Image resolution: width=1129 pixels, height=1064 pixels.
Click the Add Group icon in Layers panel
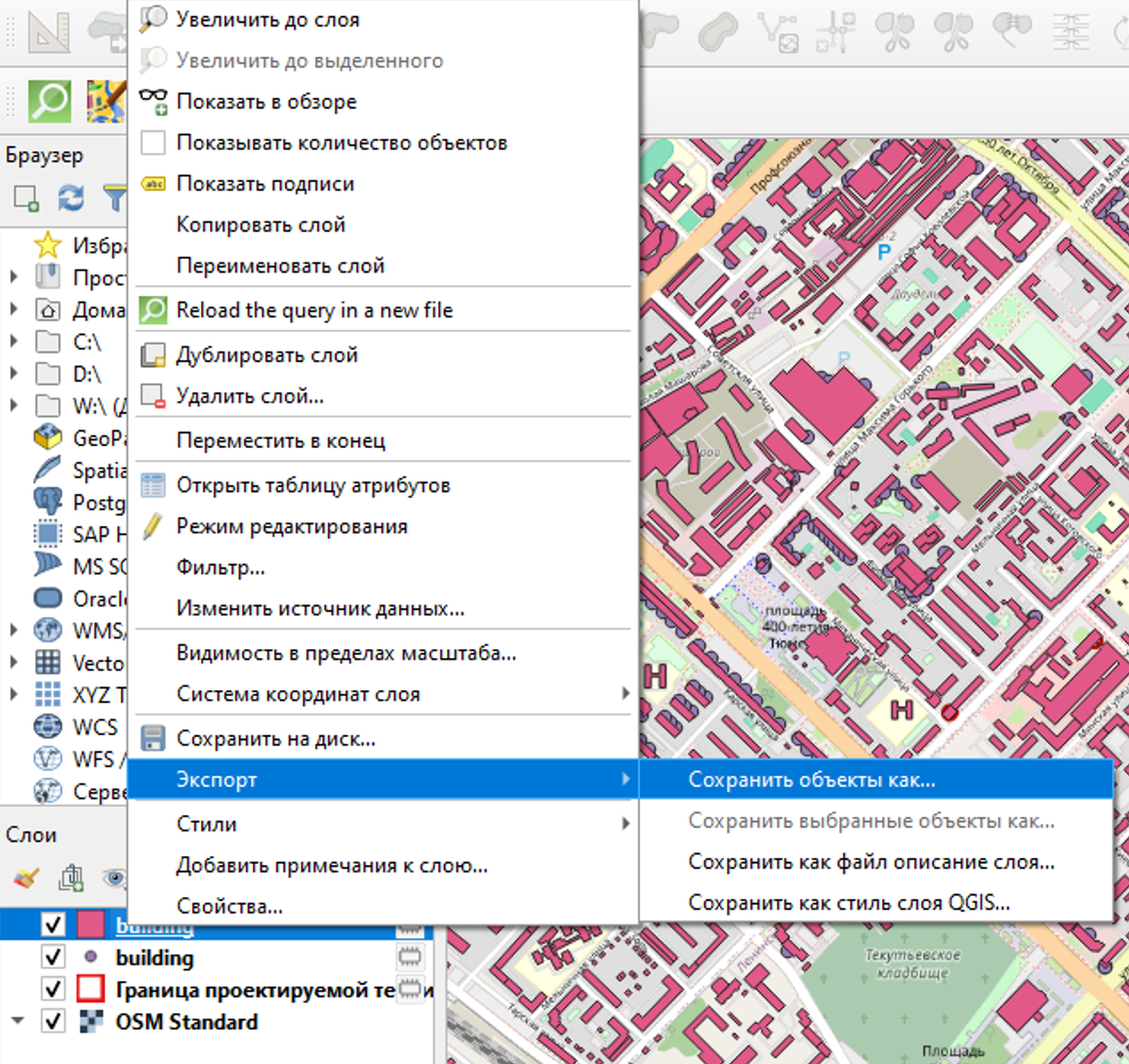pyautogui.click(x=71, y=878)
